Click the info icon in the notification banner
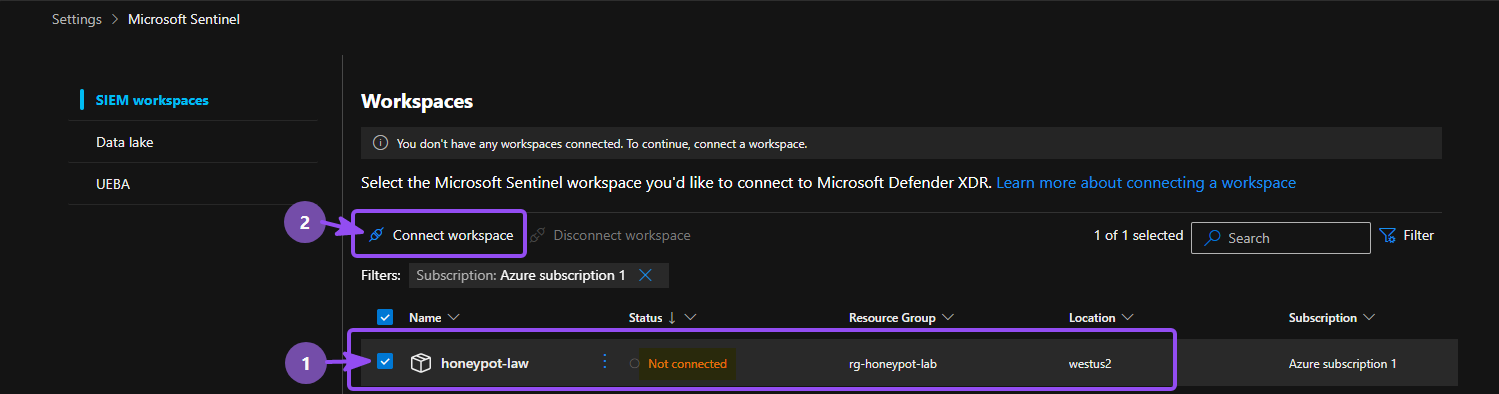The height and width of the screenshot is (394, 1499). [380, 143]
